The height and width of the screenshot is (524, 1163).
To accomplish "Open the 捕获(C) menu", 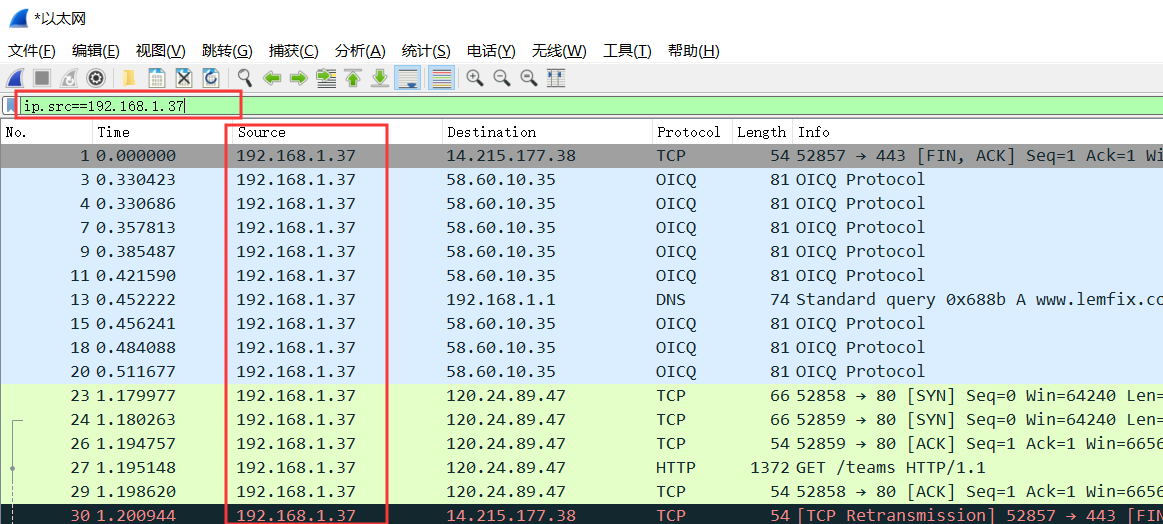I will click(294, 51).
